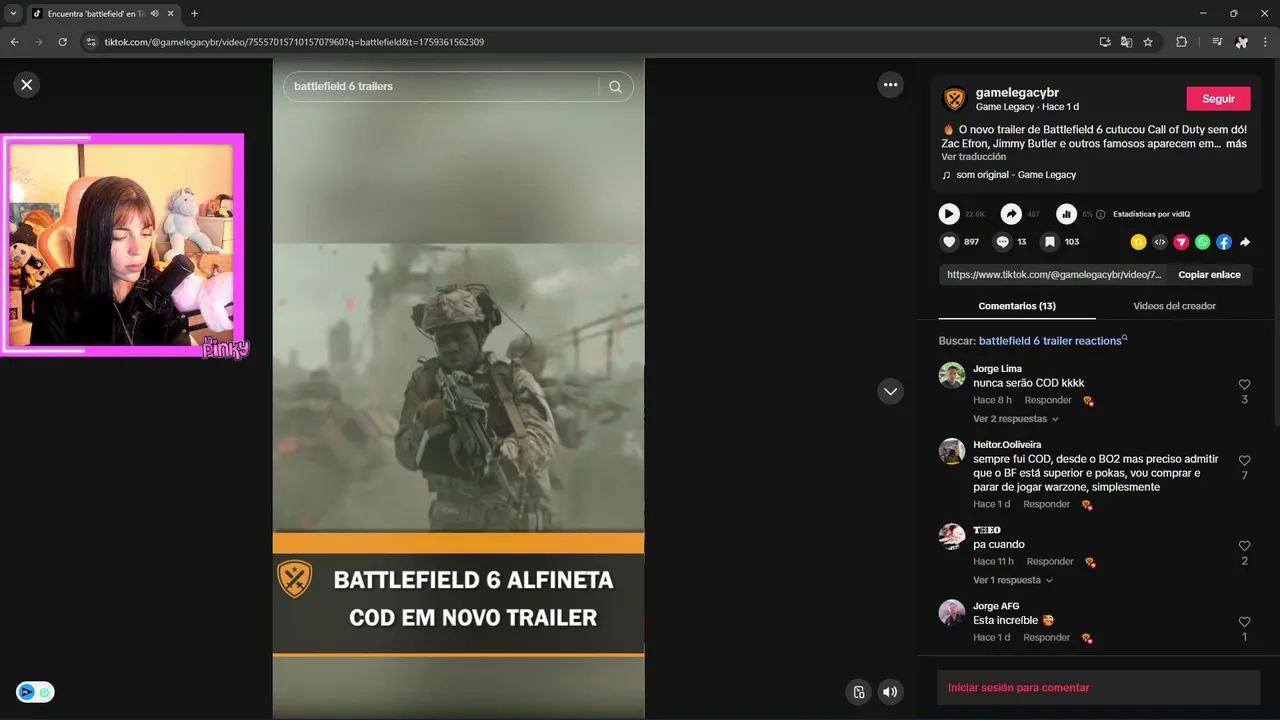Image resolution: width=1280 pixels, height=720 pixels.
Task: Click the install app icon in address bar
Action: click(x=1105, y=42)
